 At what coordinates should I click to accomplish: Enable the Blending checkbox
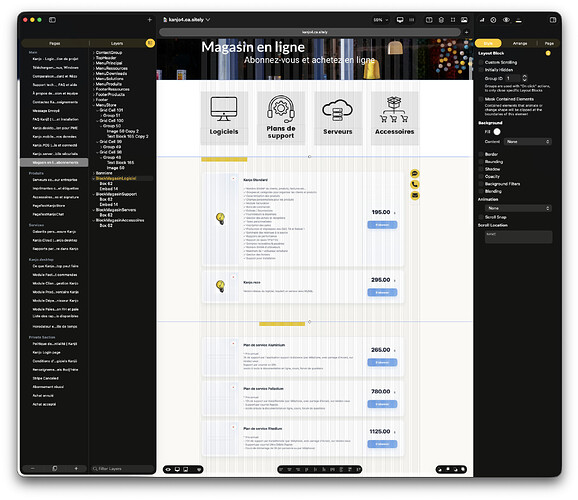[481, 191]
